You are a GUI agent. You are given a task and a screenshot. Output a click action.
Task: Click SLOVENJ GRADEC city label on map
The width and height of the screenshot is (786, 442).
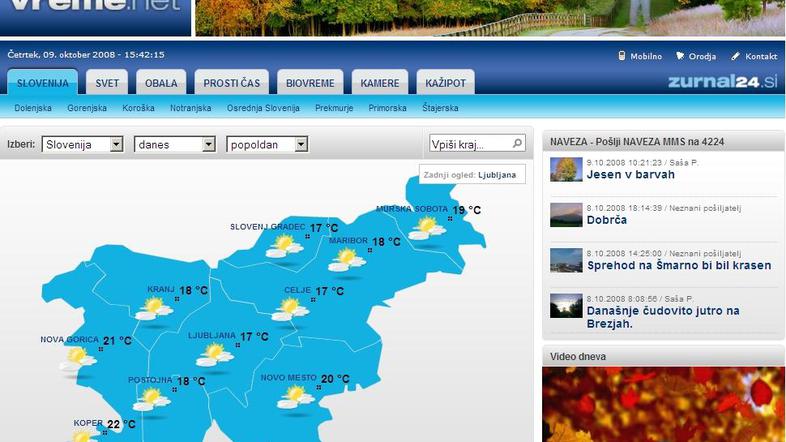268,227
